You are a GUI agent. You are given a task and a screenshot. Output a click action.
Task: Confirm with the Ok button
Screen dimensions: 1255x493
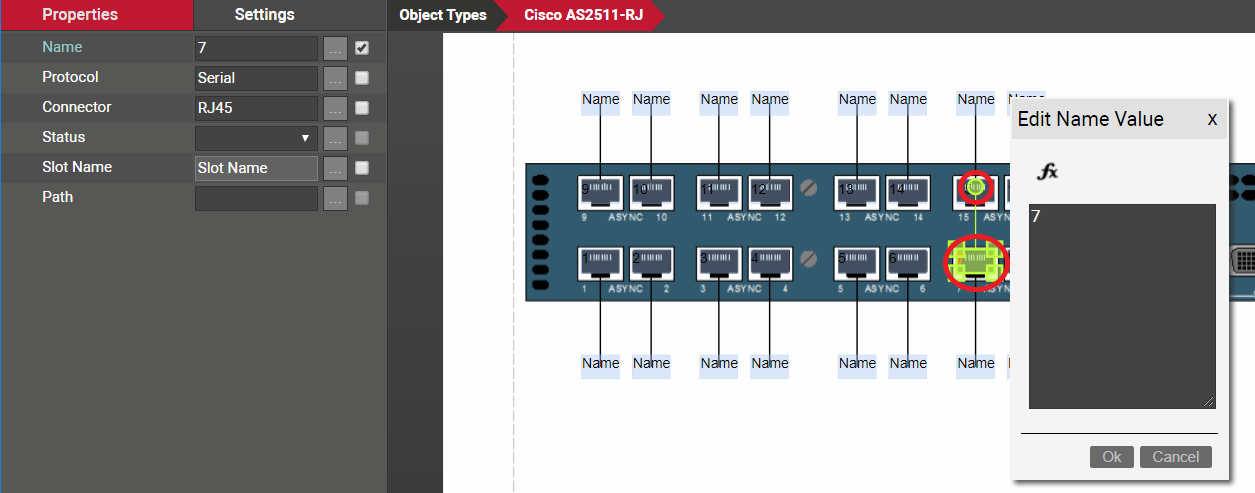1112,457
